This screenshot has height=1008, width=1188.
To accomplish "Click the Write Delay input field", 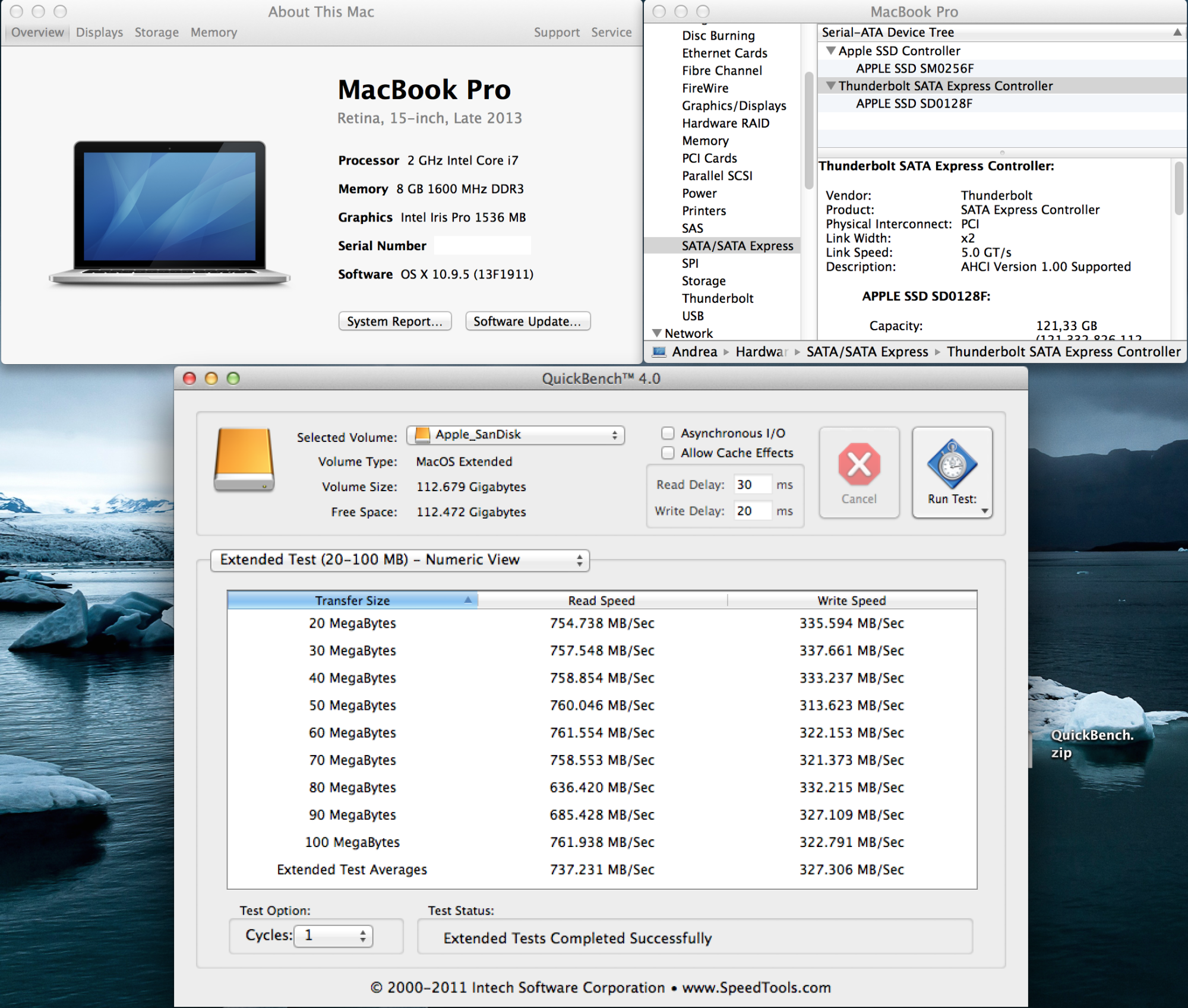I will [752, 511].
